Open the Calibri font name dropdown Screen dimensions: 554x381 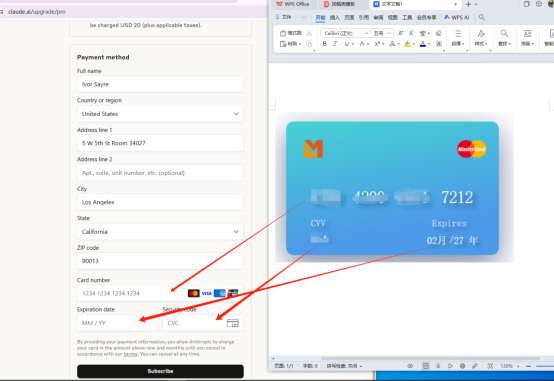pos(345,33)
